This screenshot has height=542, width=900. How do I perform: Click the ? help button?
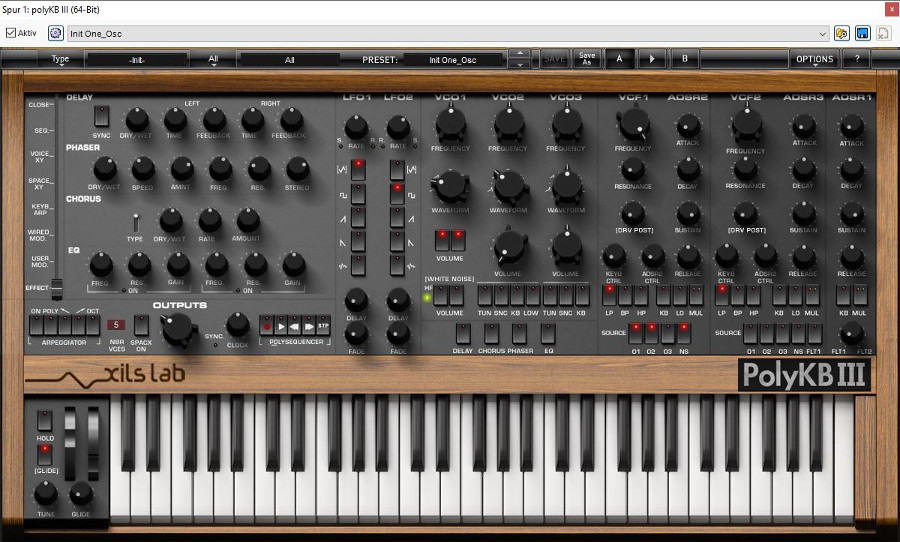(857, 59)
